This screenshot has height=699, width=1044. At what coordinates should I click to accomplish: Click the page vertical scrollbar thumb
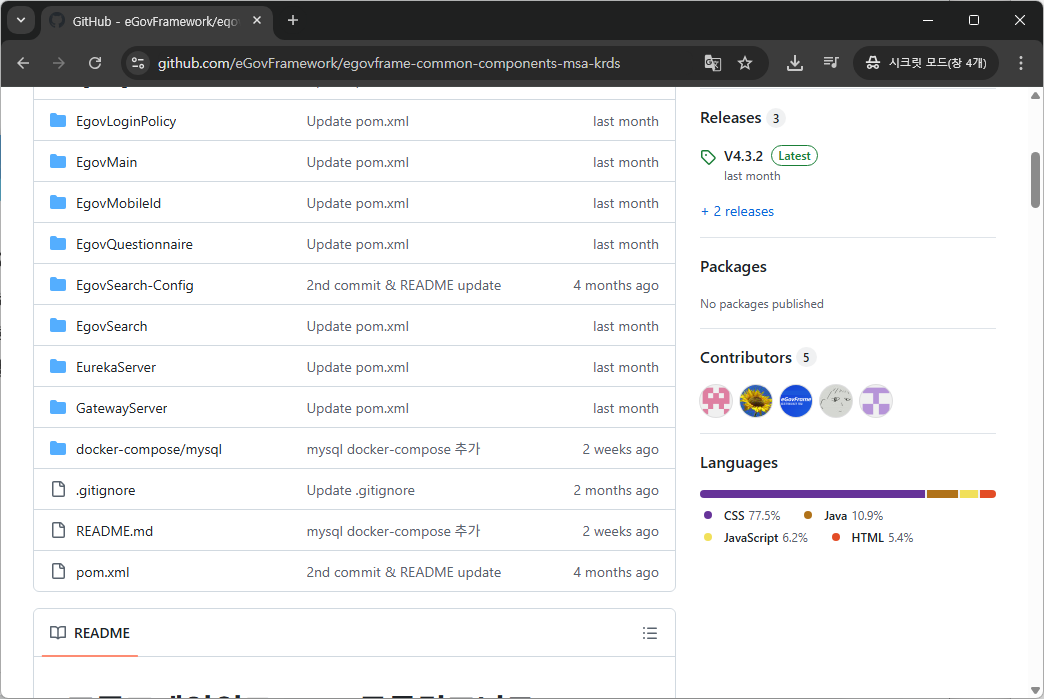coord(1035,180)
